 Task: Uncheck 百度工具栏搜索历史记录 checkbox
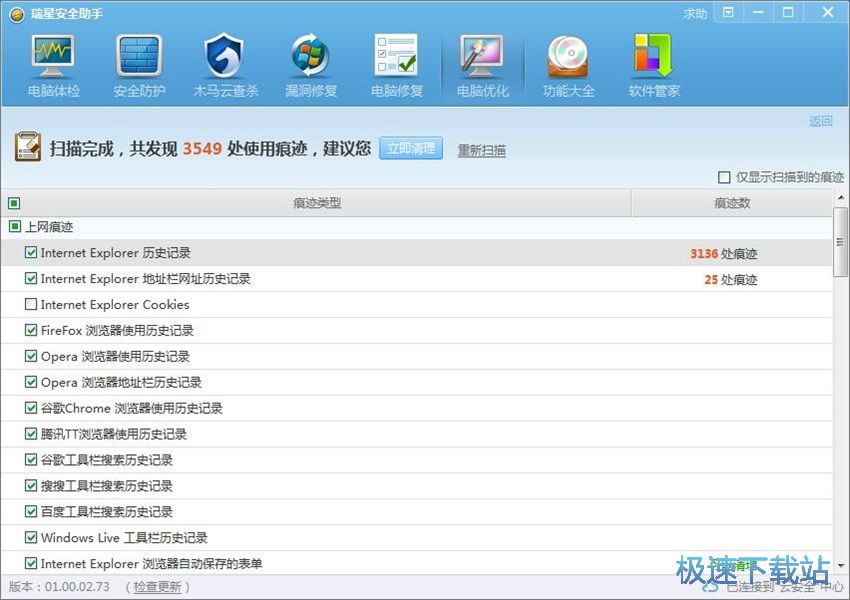tap(31, 511)
